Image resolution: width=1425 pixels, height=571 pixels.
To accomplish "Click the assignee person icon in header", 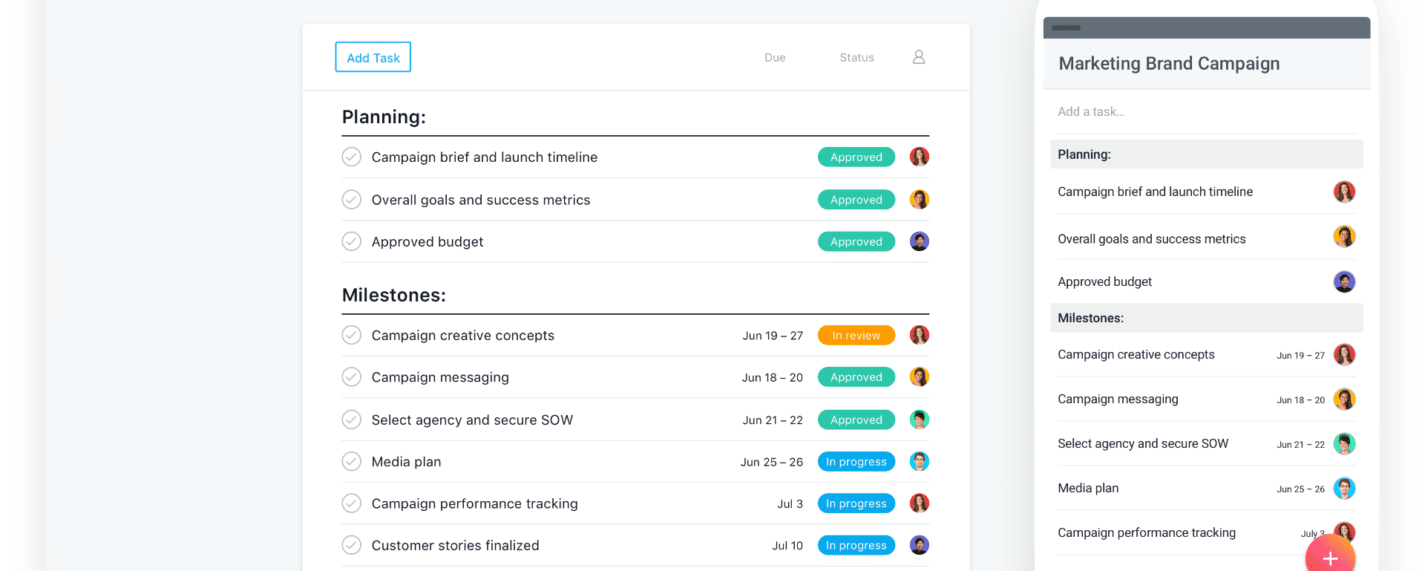I will (918, 58).
